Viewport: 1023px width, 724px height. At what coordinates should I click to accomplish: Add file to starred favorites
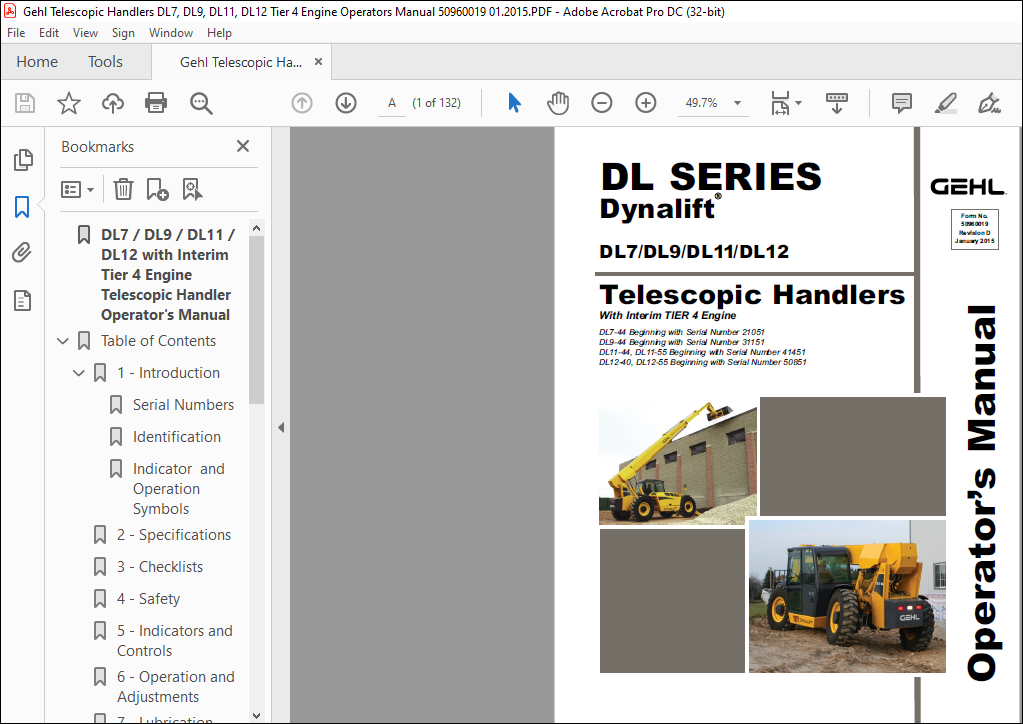[69, 103]
